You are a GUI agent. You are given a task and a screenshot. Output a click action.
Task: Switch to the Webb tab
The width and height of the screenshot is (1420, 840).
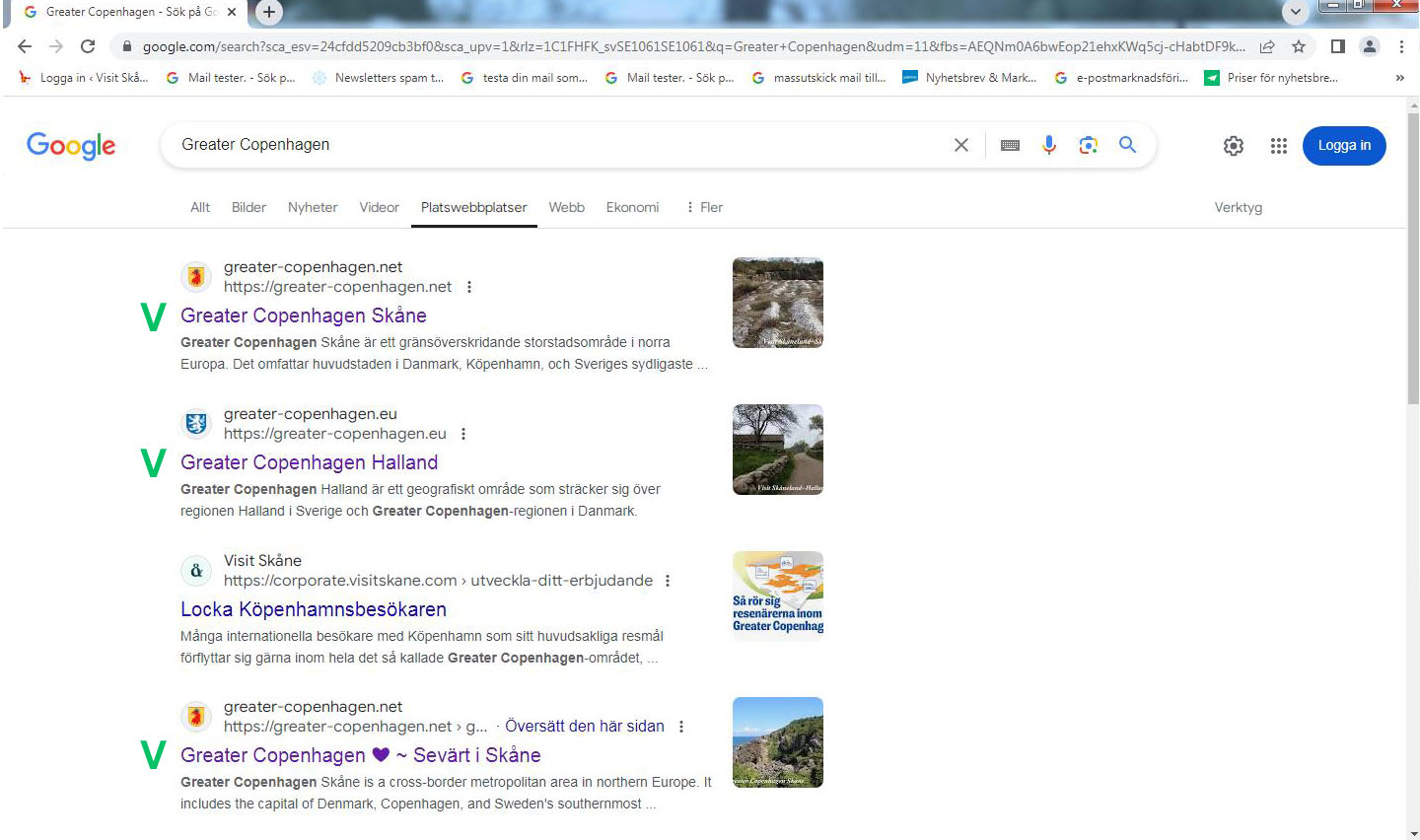(567, 207)
